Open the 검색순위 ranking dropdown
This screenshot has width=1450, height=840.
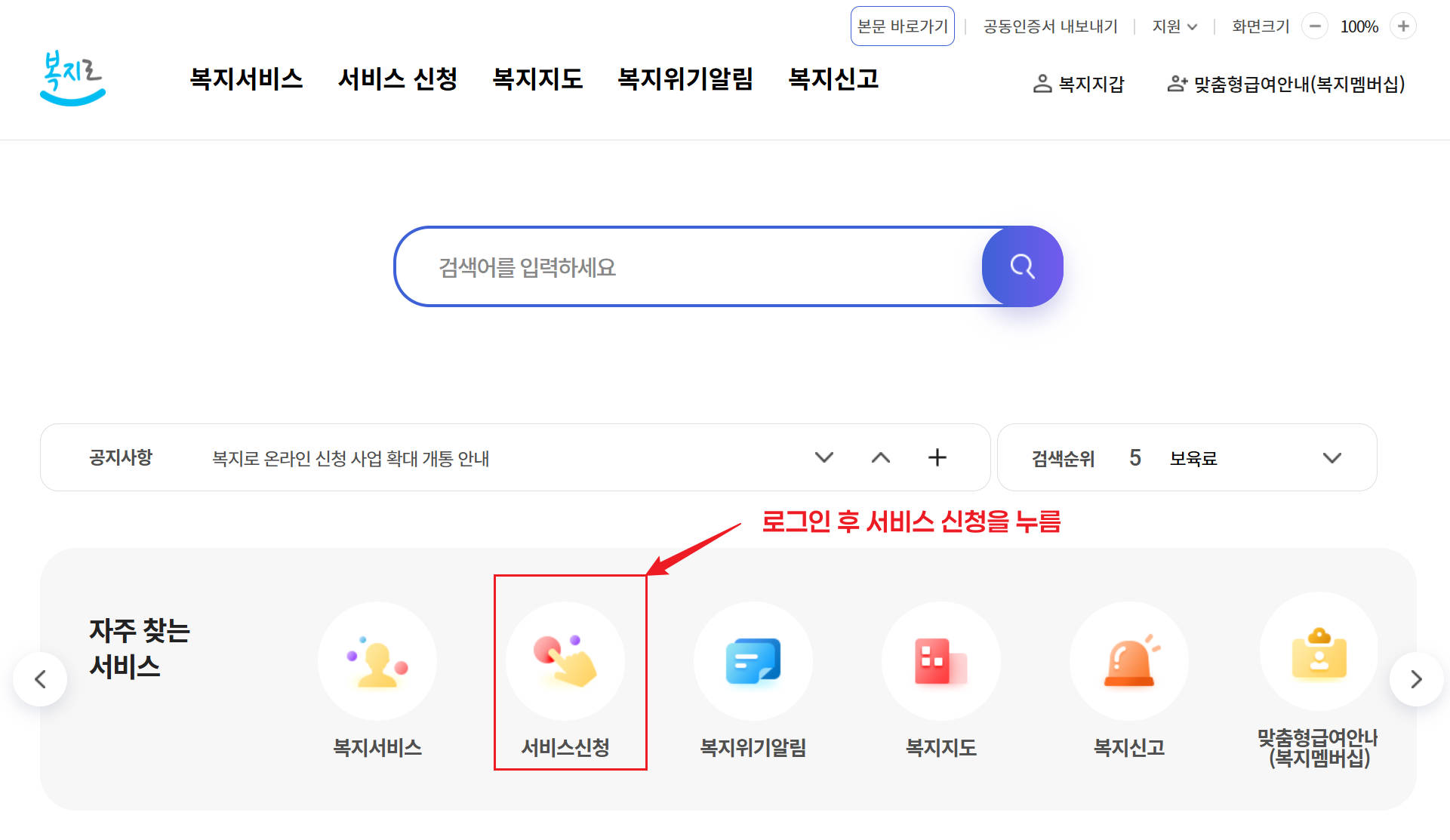click(1333, 457)
